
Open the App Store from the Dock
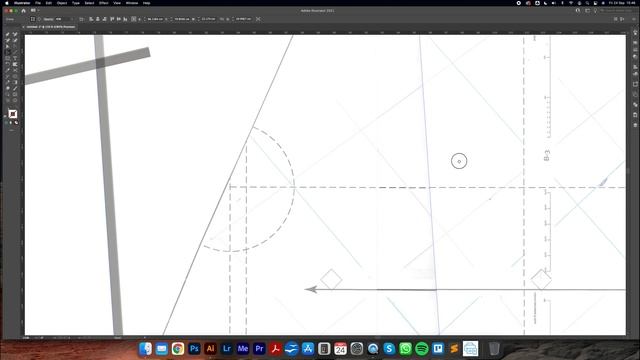click(x=308, y=349)
